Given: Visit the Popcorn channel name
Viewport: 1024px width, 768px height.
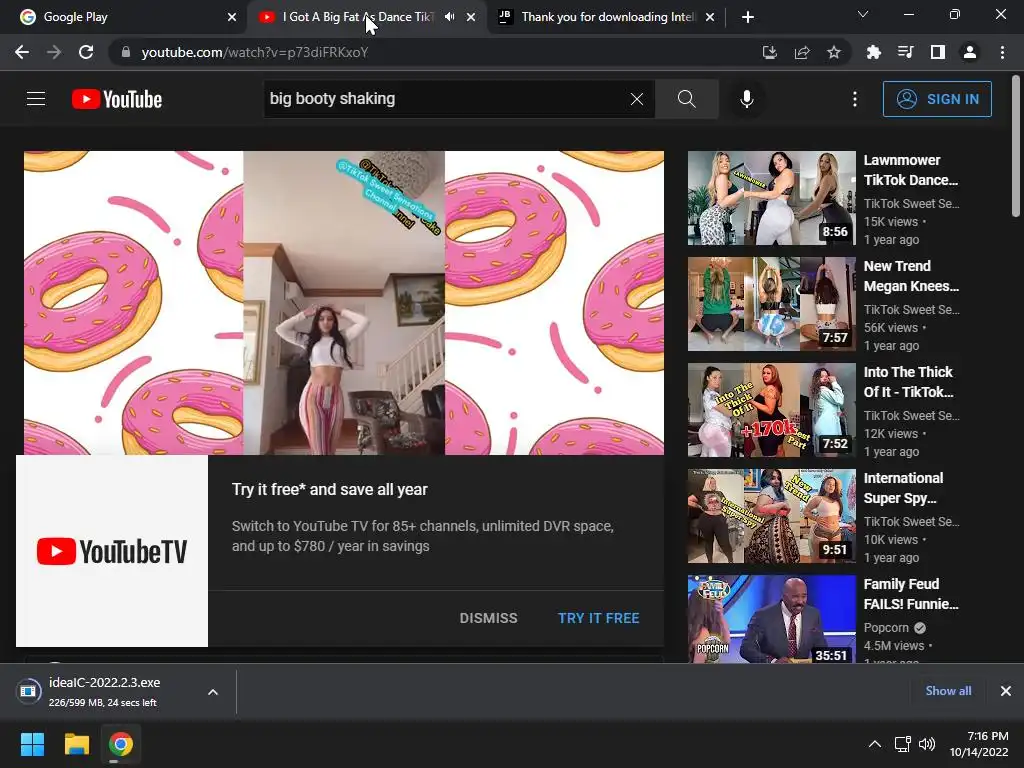Looking at the screenshot, I should [886, 628].
